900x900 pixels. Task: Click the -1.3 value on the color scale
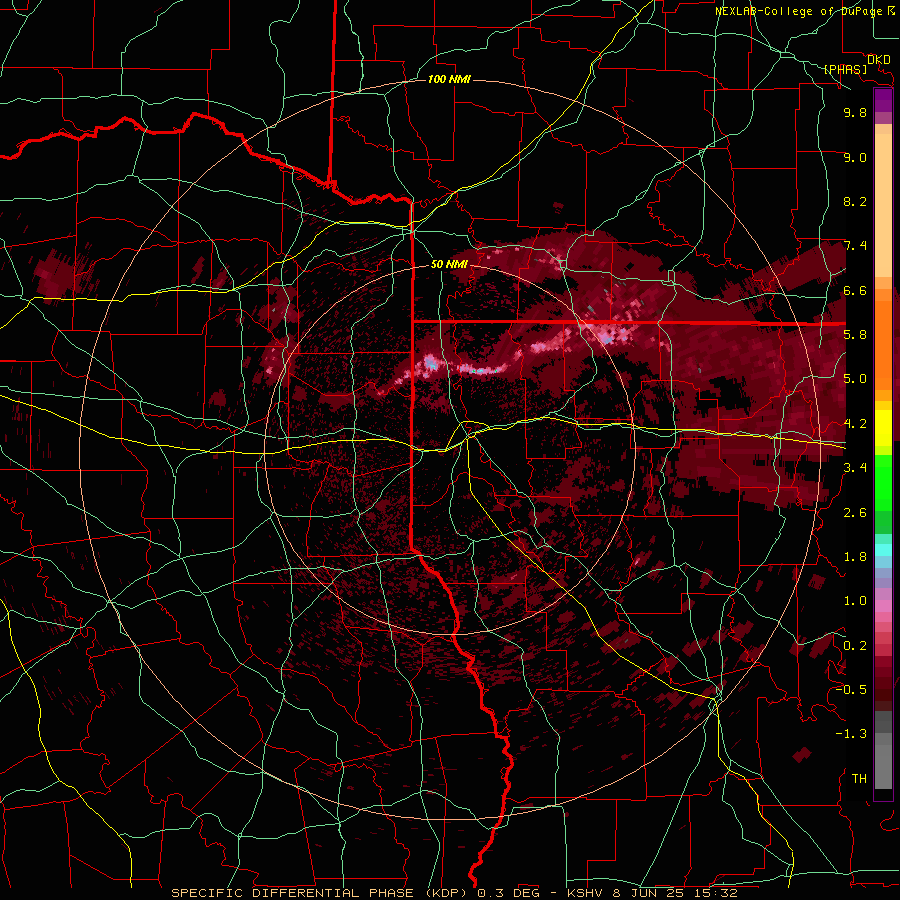point(851,734)
